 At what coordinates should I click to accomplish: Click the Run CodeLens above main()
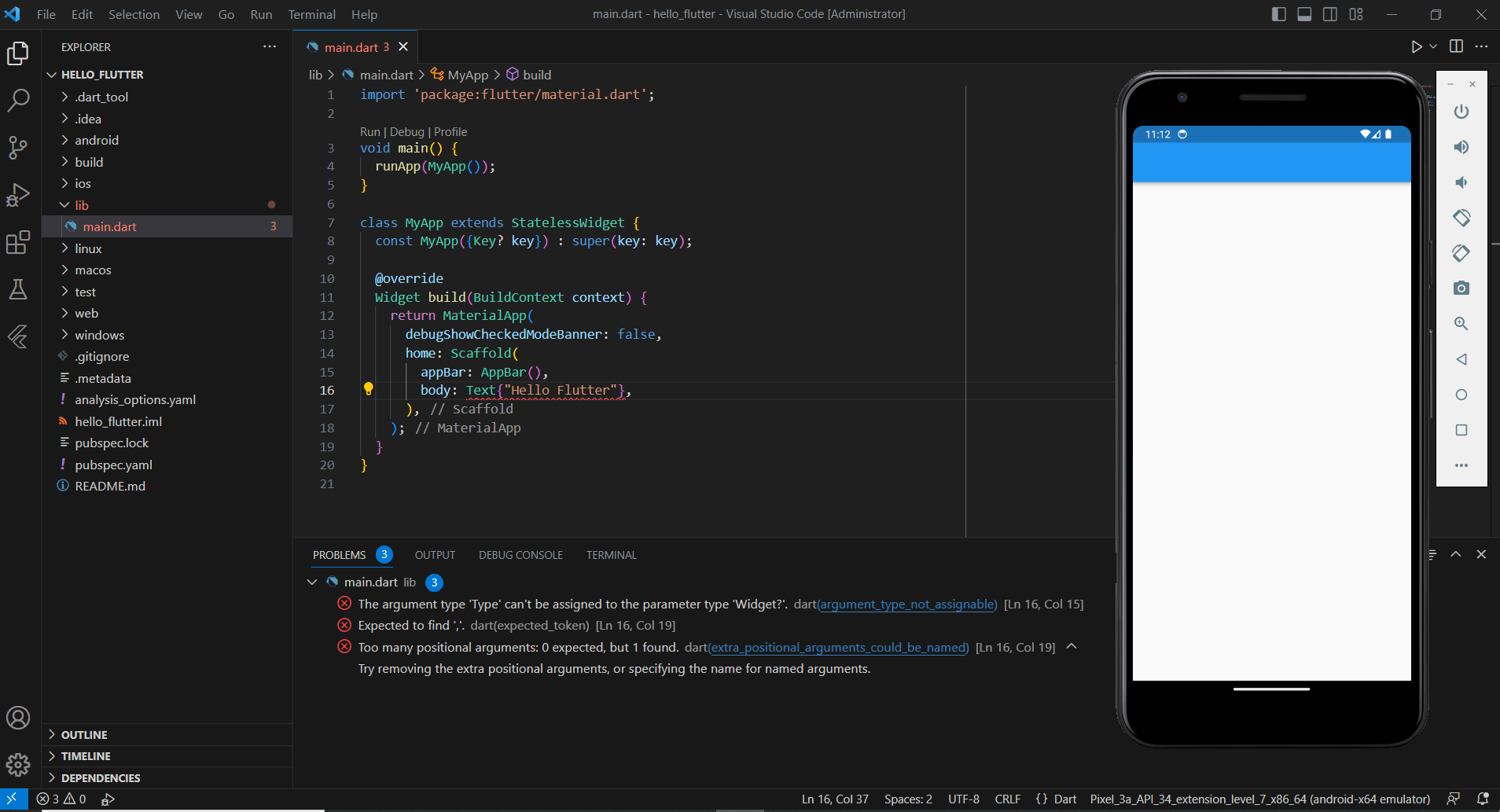pos(369,132)
